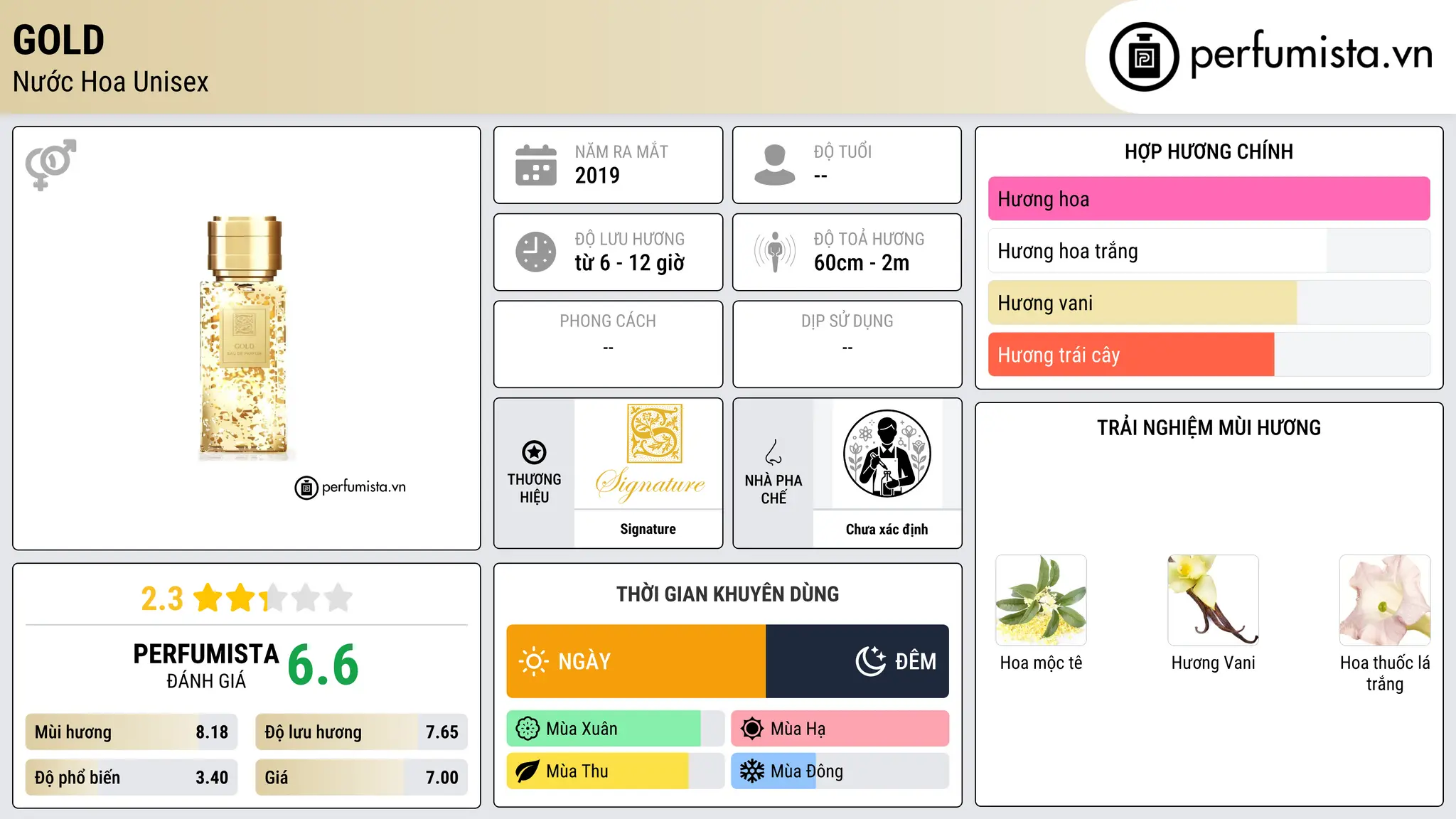Click the Mùa Đông season bar
The height and width of the screenshot is (819, 1456).
click(840, 771)
